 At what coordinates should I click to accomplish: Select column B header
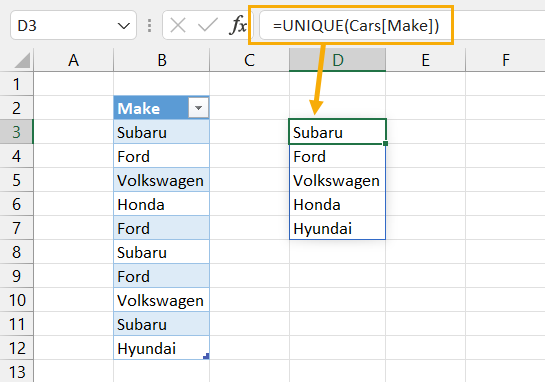[162, 60]
